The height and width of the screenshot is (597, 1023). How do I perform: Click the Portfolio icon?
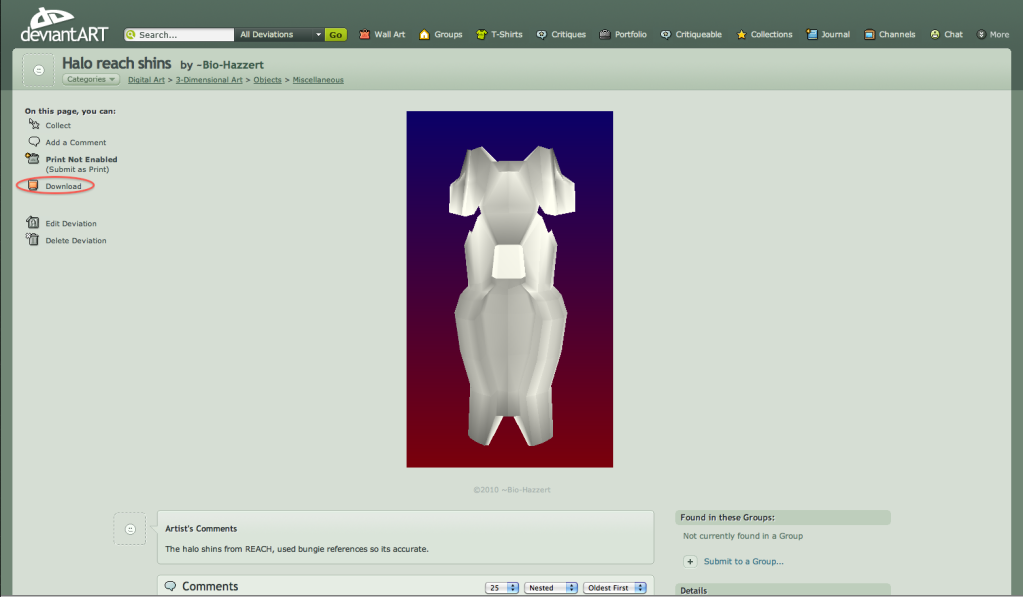605,35
